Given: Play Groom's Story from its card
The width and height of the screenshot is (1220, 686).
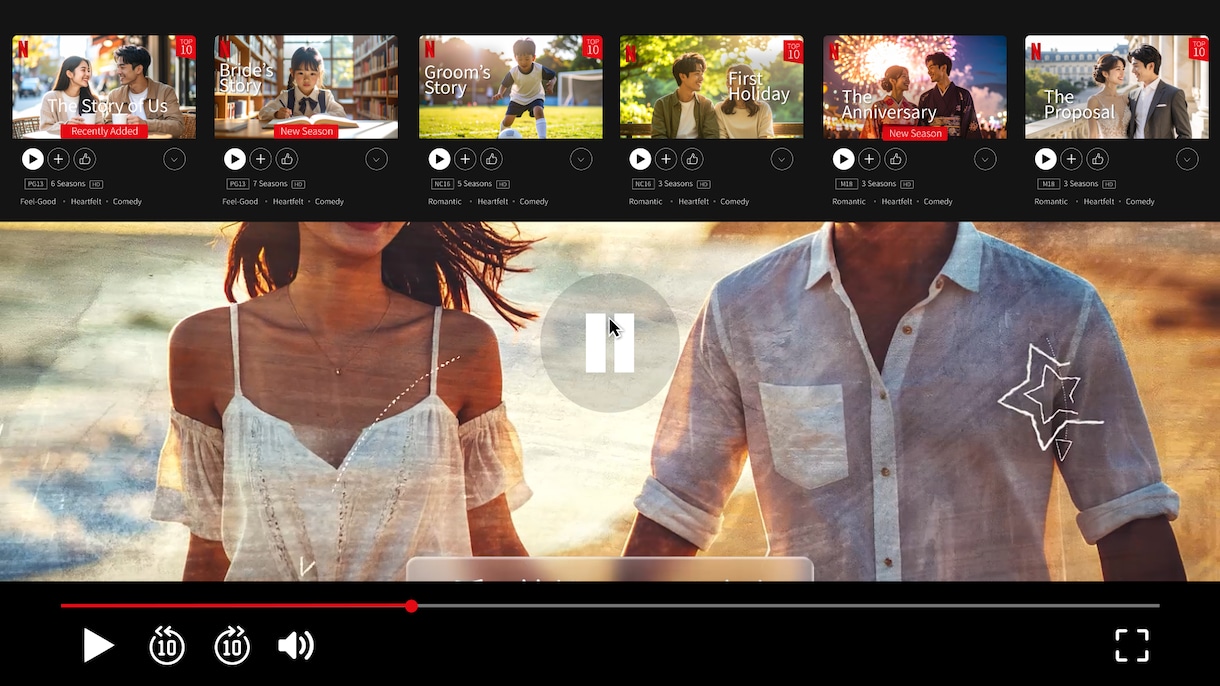Looking at the screenshot, I should 439,159.
